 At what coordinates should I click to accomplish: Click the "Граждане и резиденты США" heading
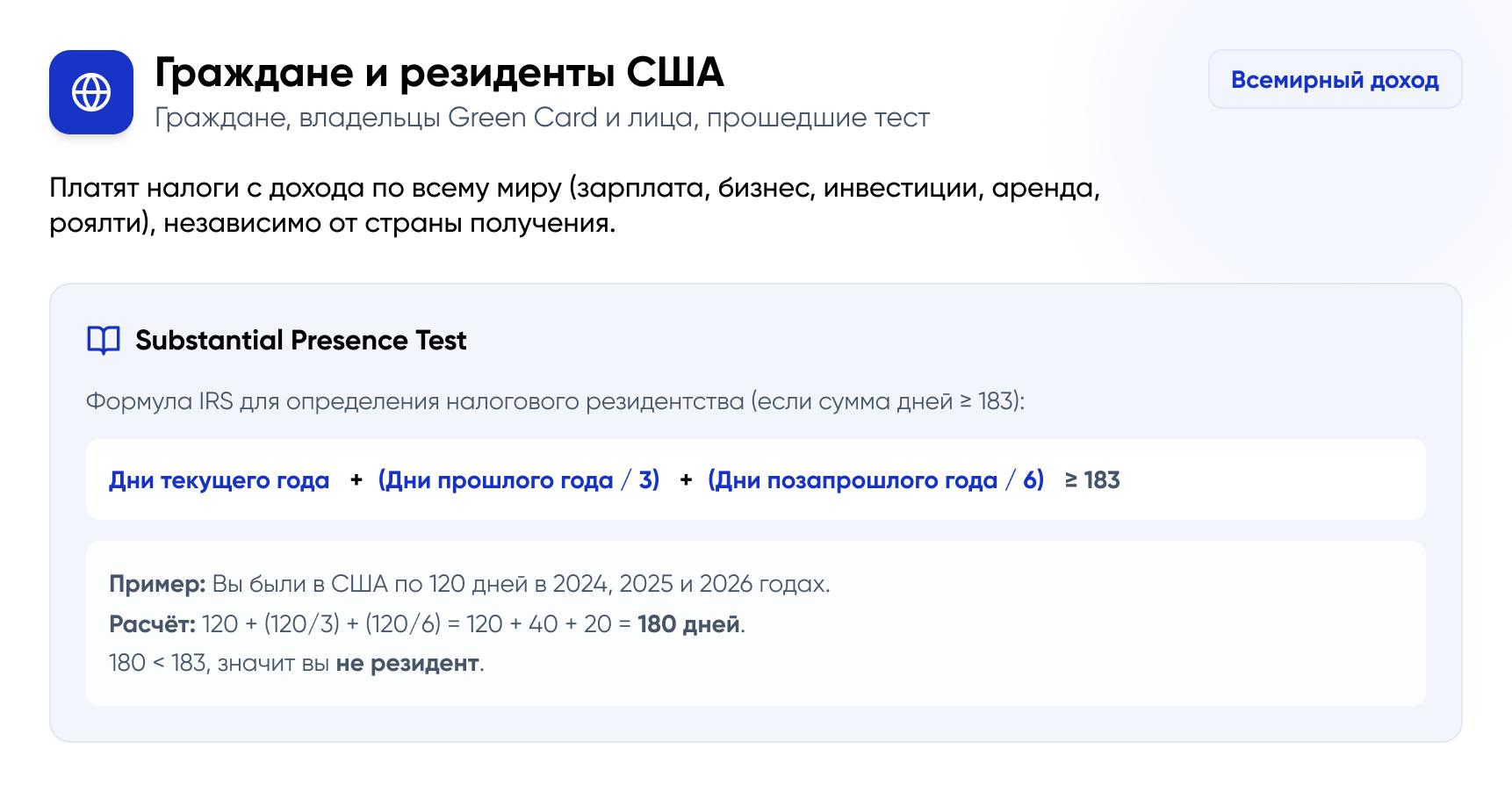[x=439, y=72]
